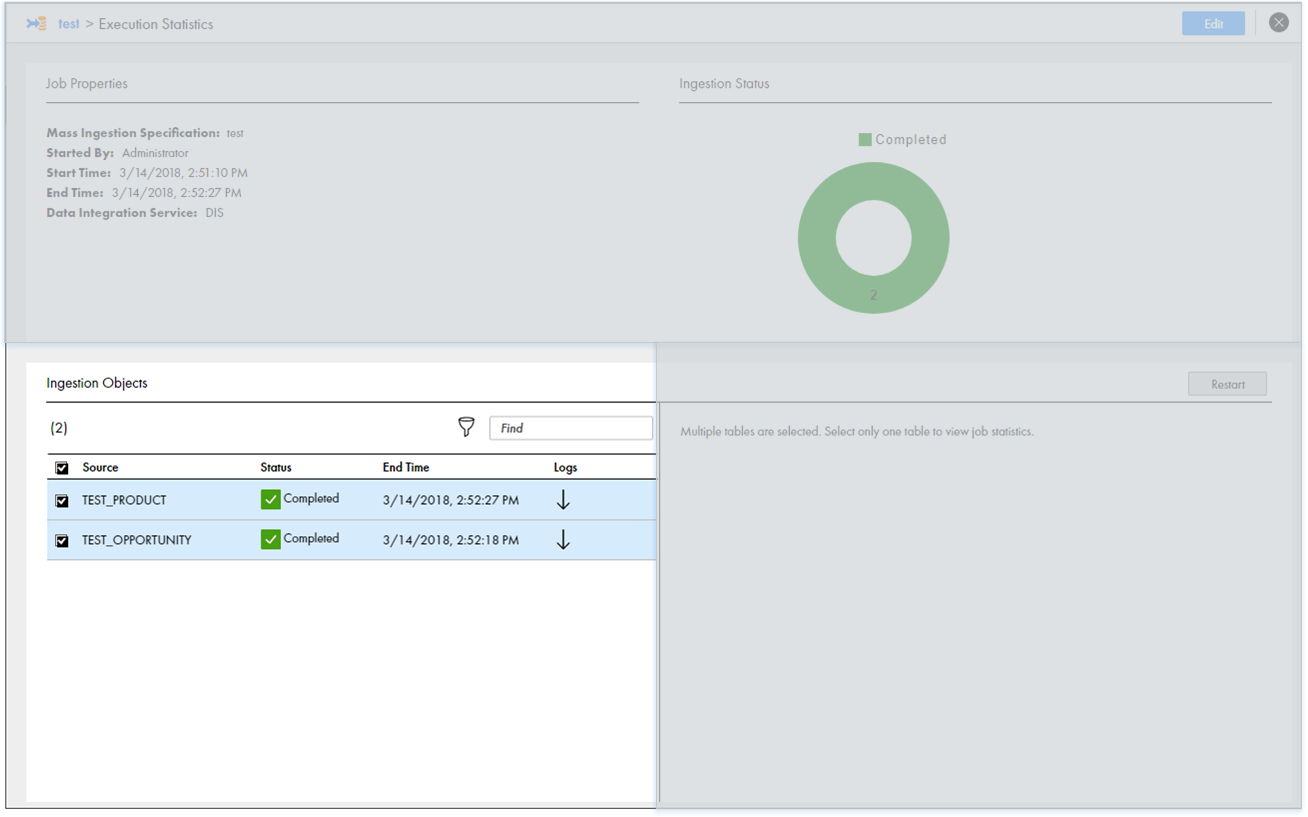Sort by the Source column header
This screenshot has height=817, width=1308.
coord(100,467)
